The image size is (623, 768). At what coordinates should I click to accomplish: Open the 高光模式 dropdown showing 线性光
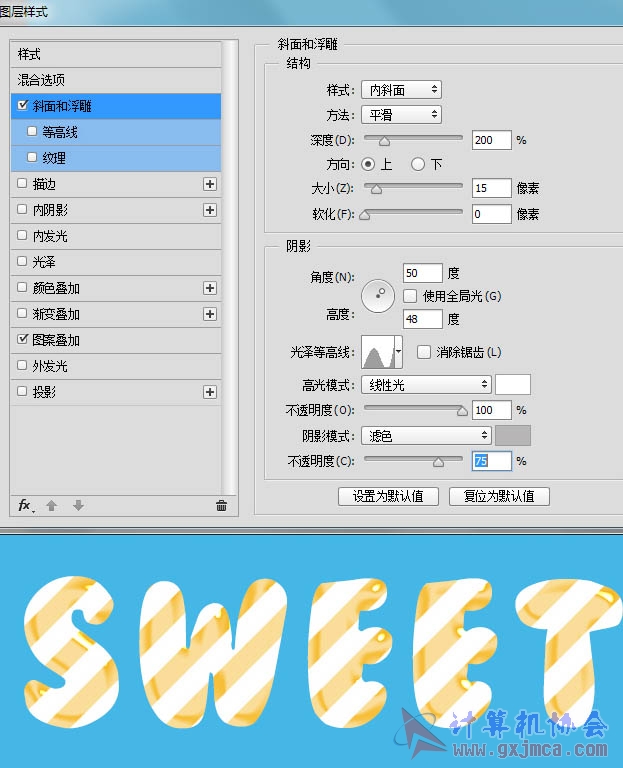(x=426, y=385)
